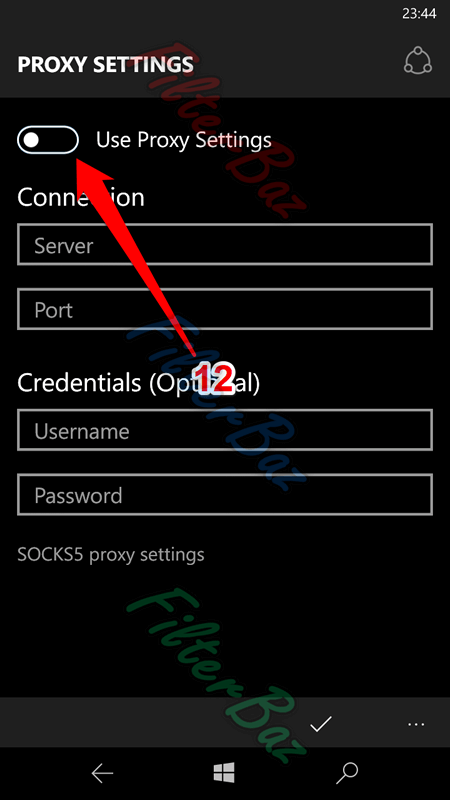Image resolution: width=450 pixels, height=800 pixels.
Task: Click the PROXY SETTINGS page title
Action: coord(106,64)
